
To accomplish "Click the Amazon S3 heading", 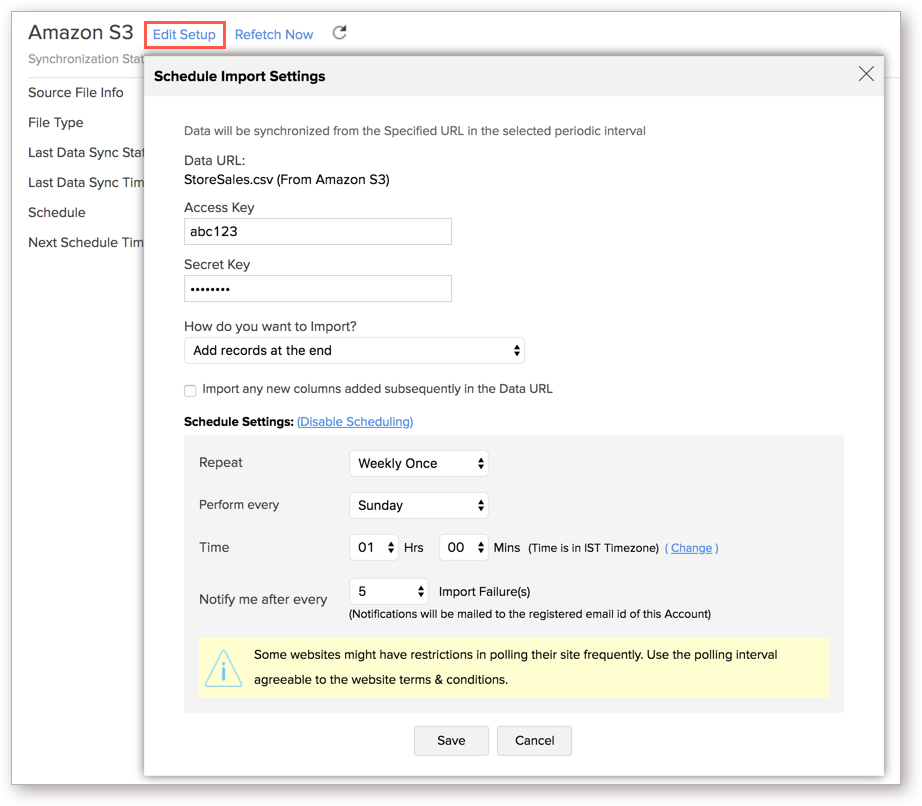I will 81,32.
